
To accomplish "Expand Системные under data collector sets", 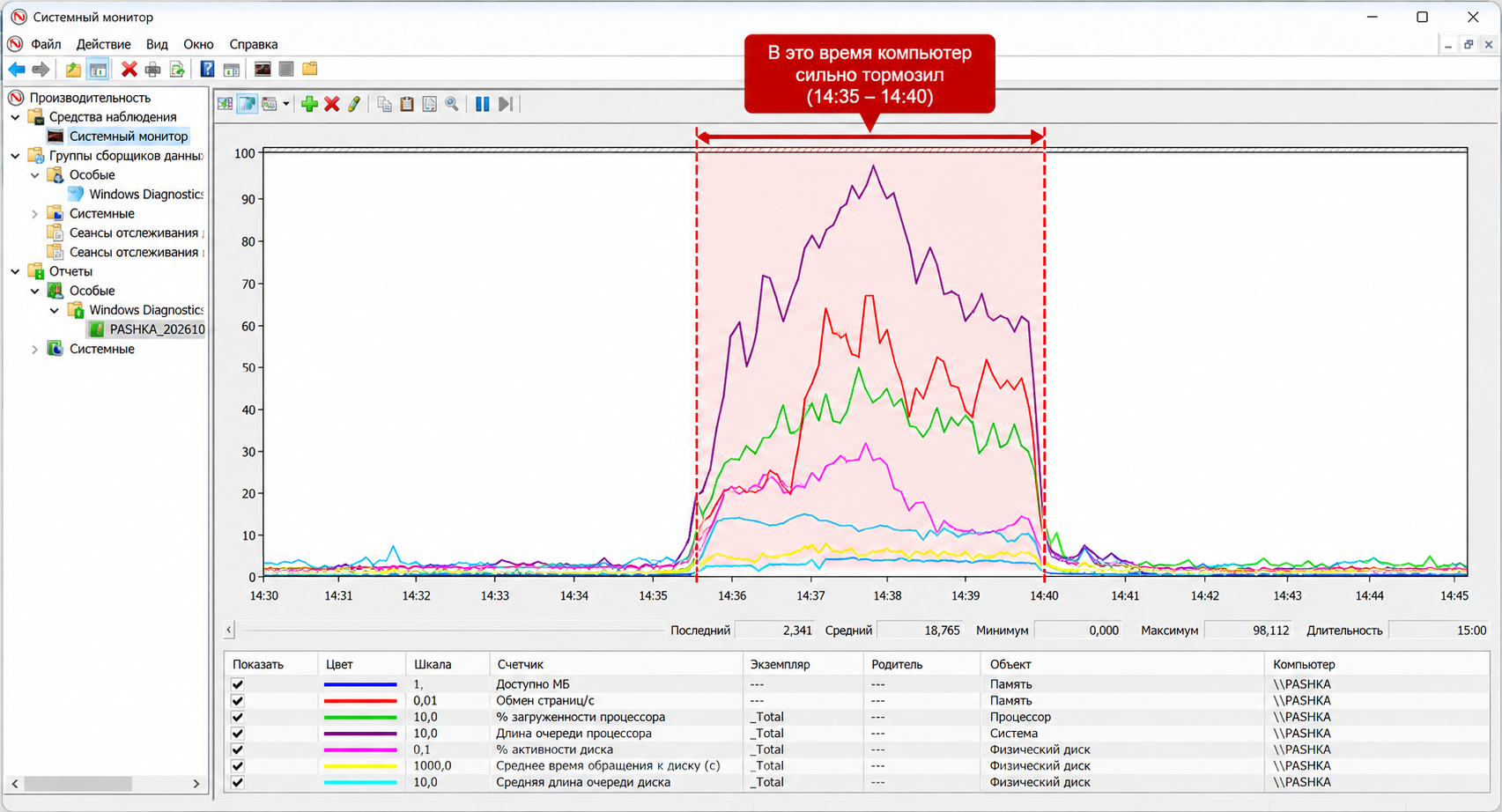I will 35,213.
